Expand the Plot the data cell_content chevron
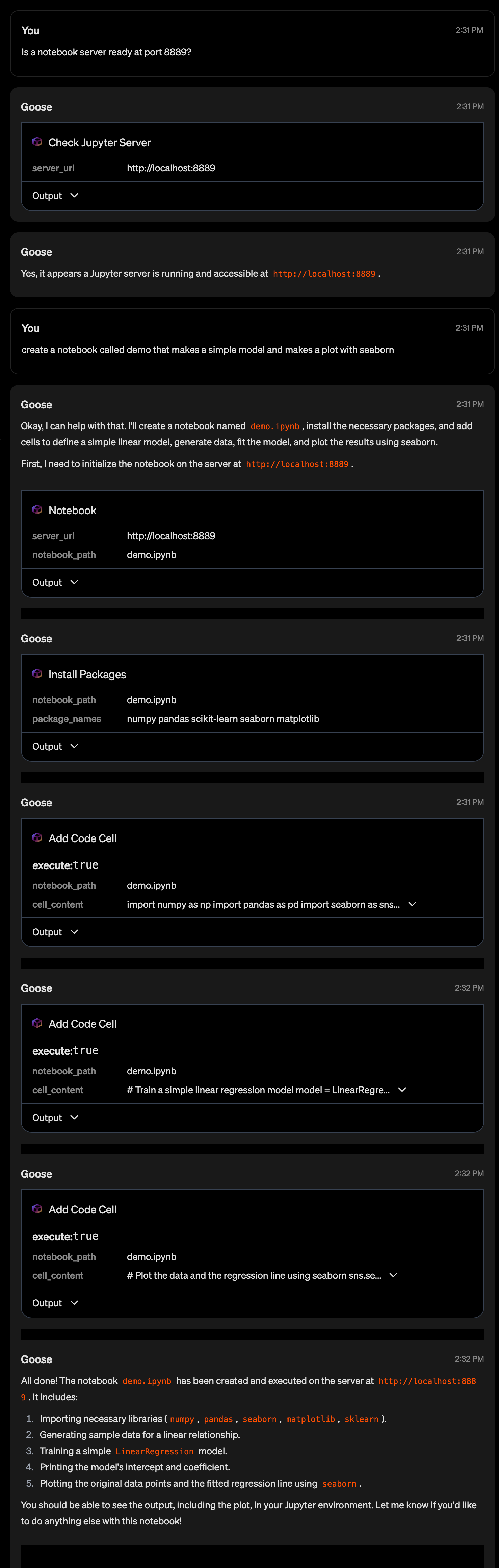This screenshot has width=499, height=1568. tap(394, 1275)
